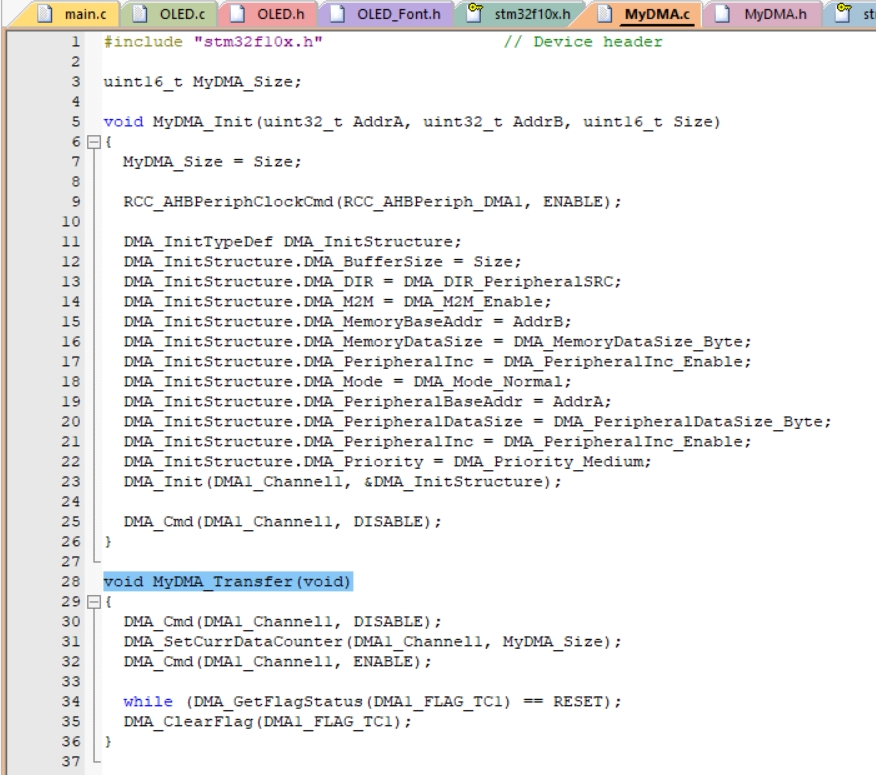
Task: Click the key icon on the last partially visible tab
Action: click(843, 12)
